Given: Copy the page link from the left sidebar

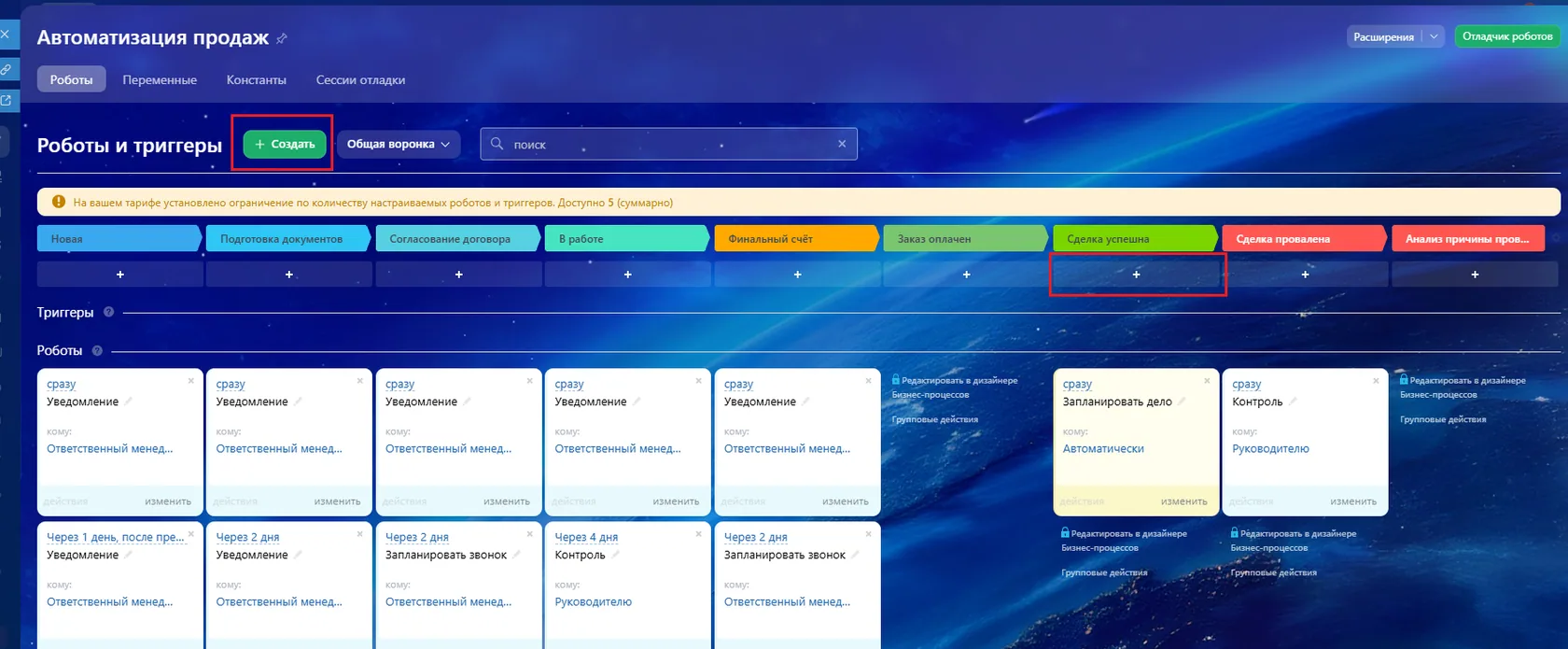Looking at the screenshot, I should click(6, 69).
